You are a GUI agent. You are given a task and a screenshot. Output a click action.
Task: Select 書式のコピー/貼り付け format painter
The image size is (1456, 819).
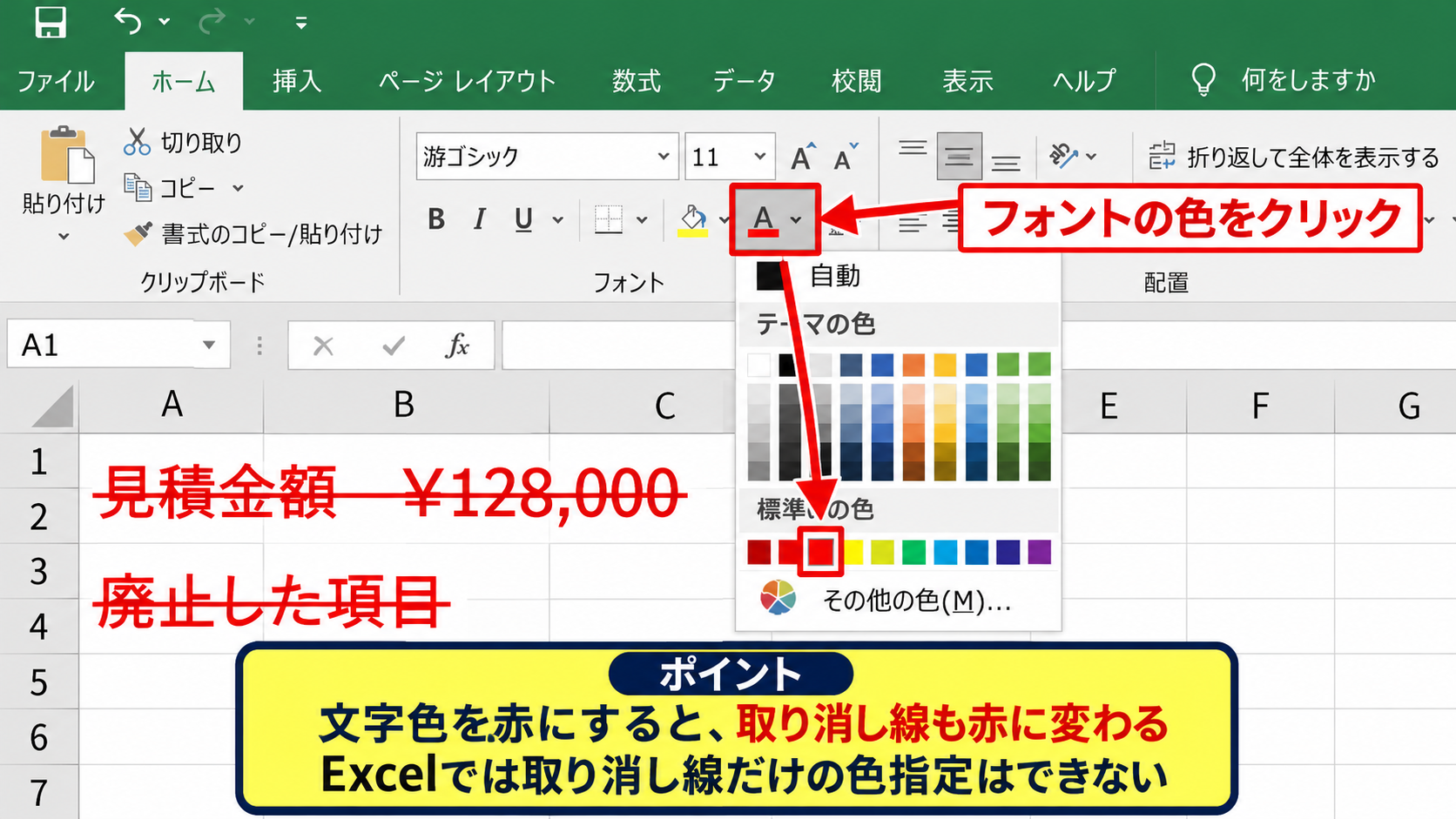click(x=253, y=233)
